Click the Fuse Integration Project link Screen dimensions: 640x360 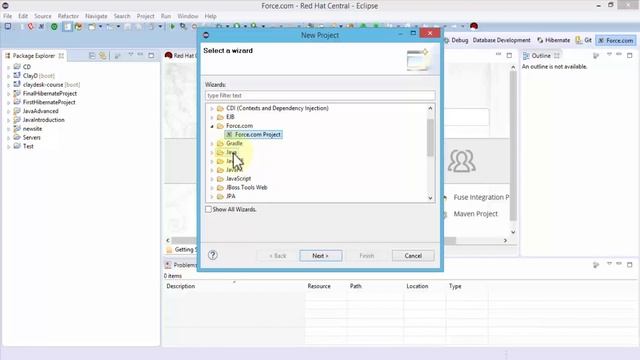click(x=481, y=197)
